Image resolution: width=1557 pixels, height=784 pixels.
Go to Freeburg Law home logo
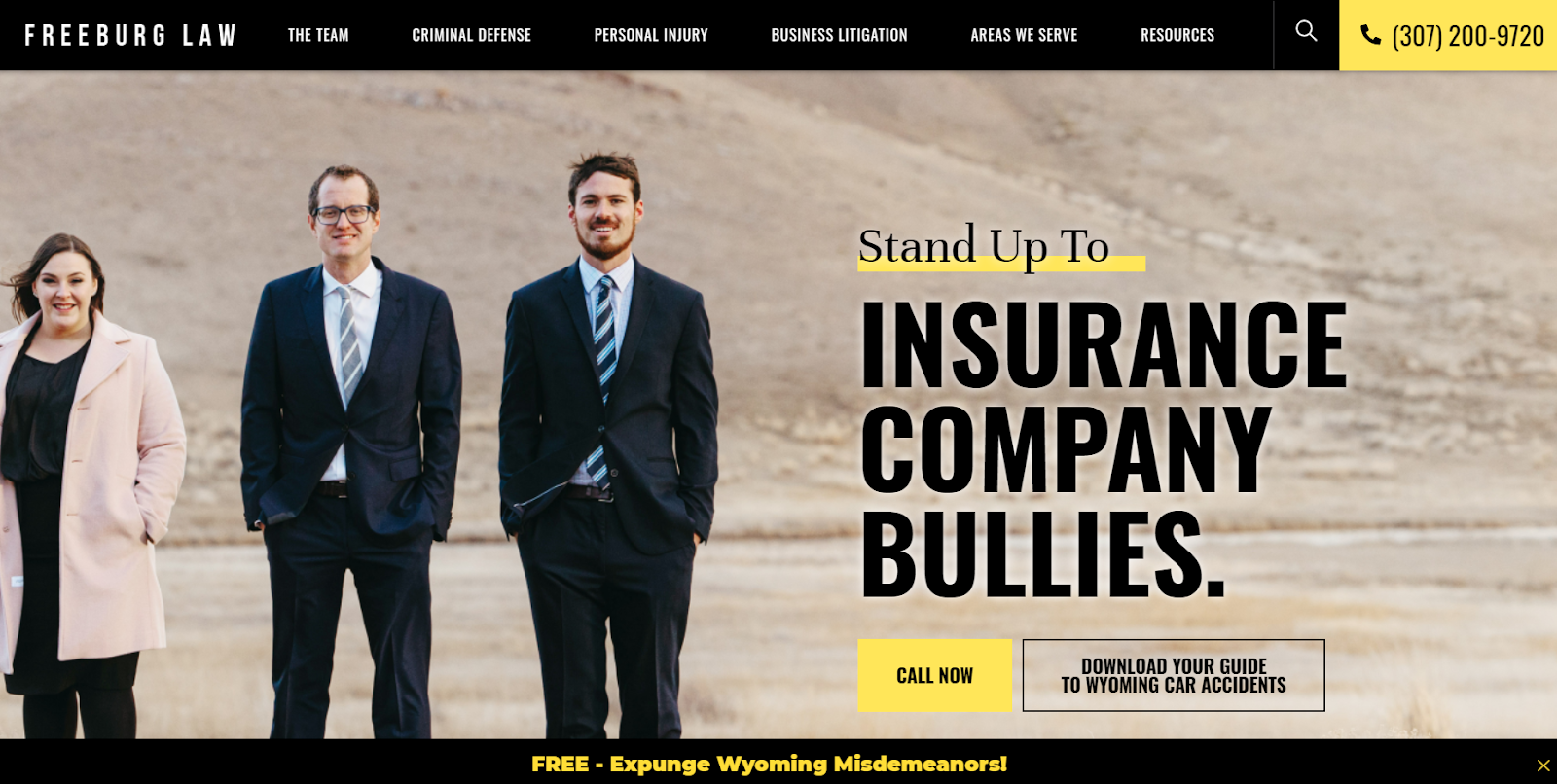[130, 35]
